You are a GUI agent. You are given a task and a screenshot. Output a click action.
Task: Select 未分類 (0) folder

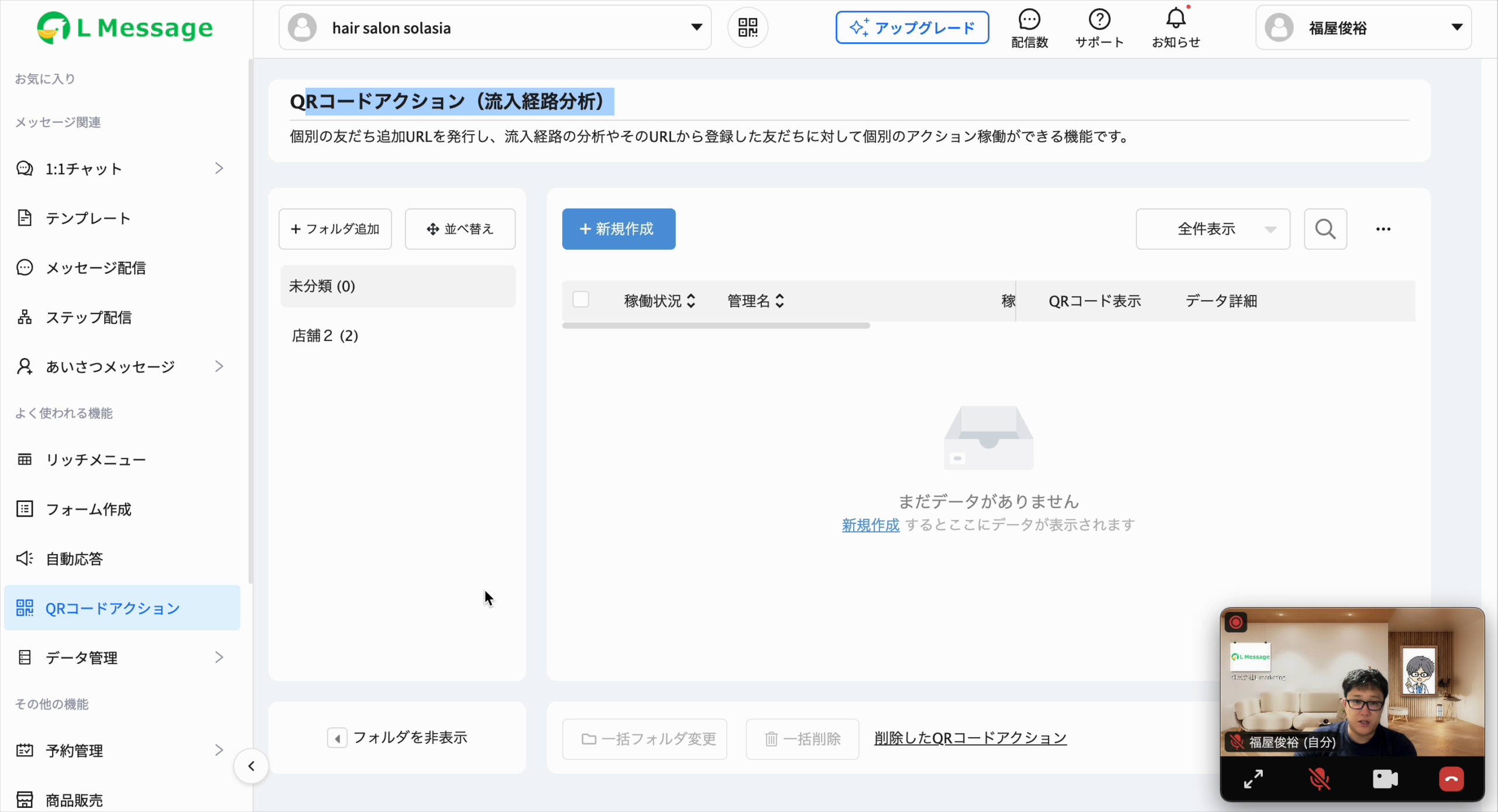pyautogui.click(x=398, y=286)
